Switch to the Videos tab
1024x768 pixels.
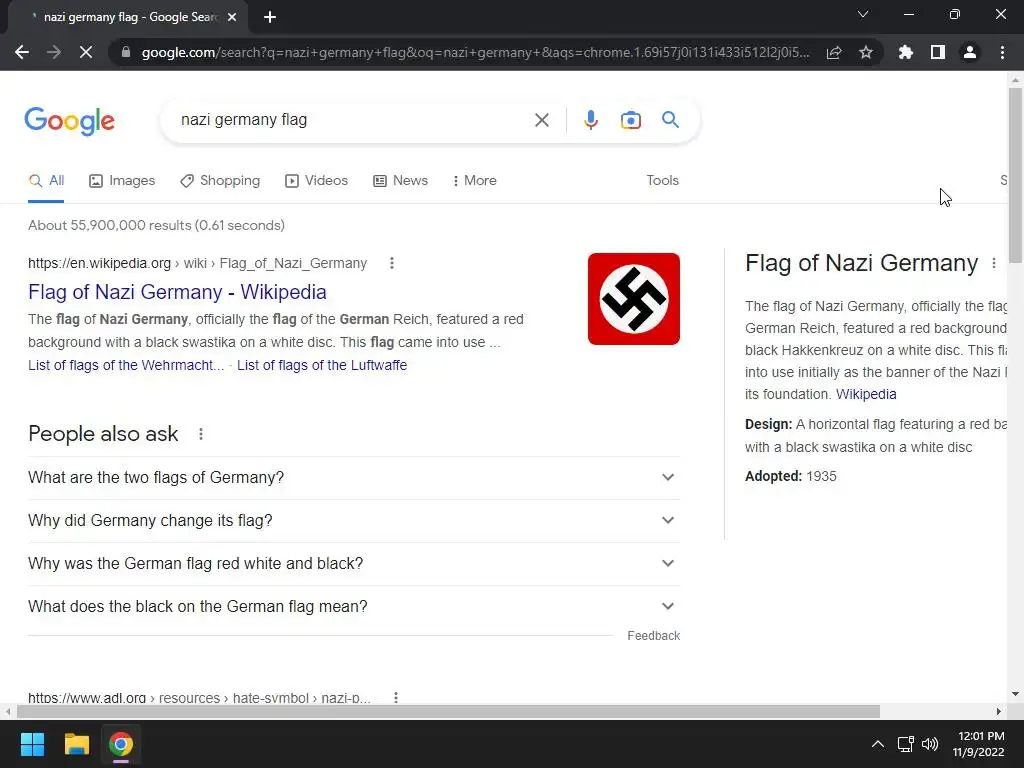pos(316,181)
